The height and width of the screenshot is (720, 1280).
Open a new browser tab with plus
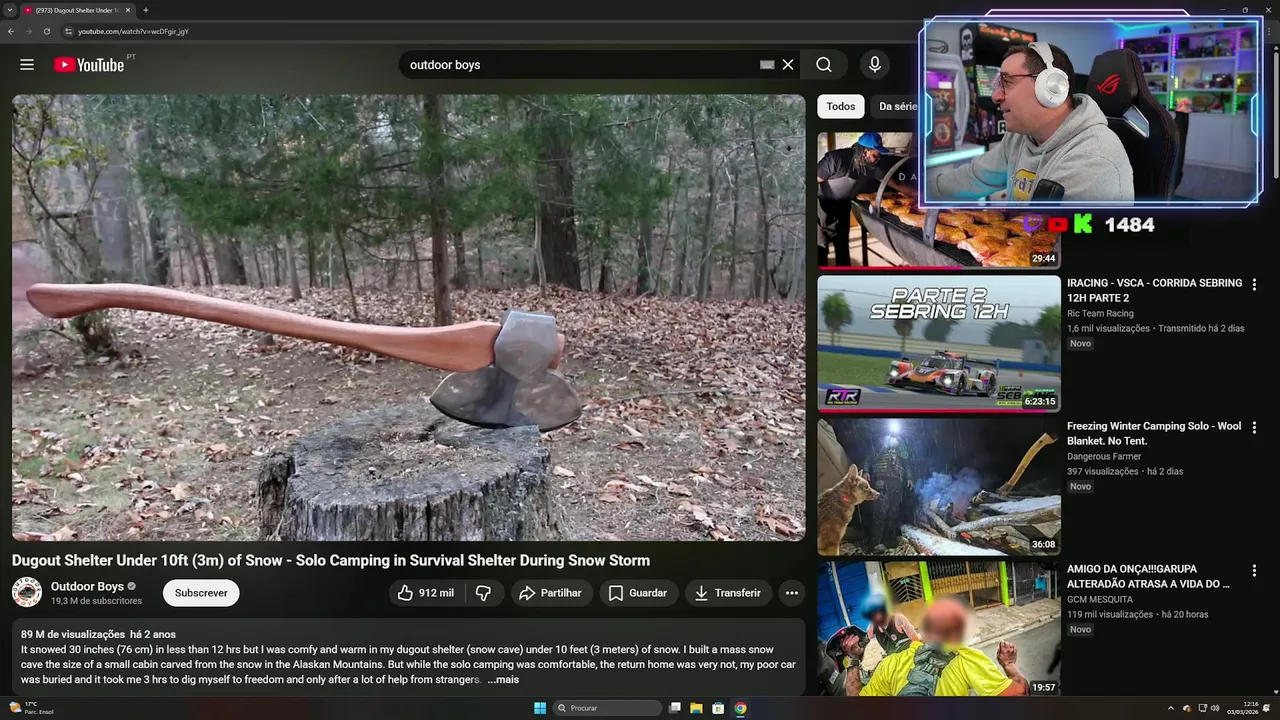[145, 10]
